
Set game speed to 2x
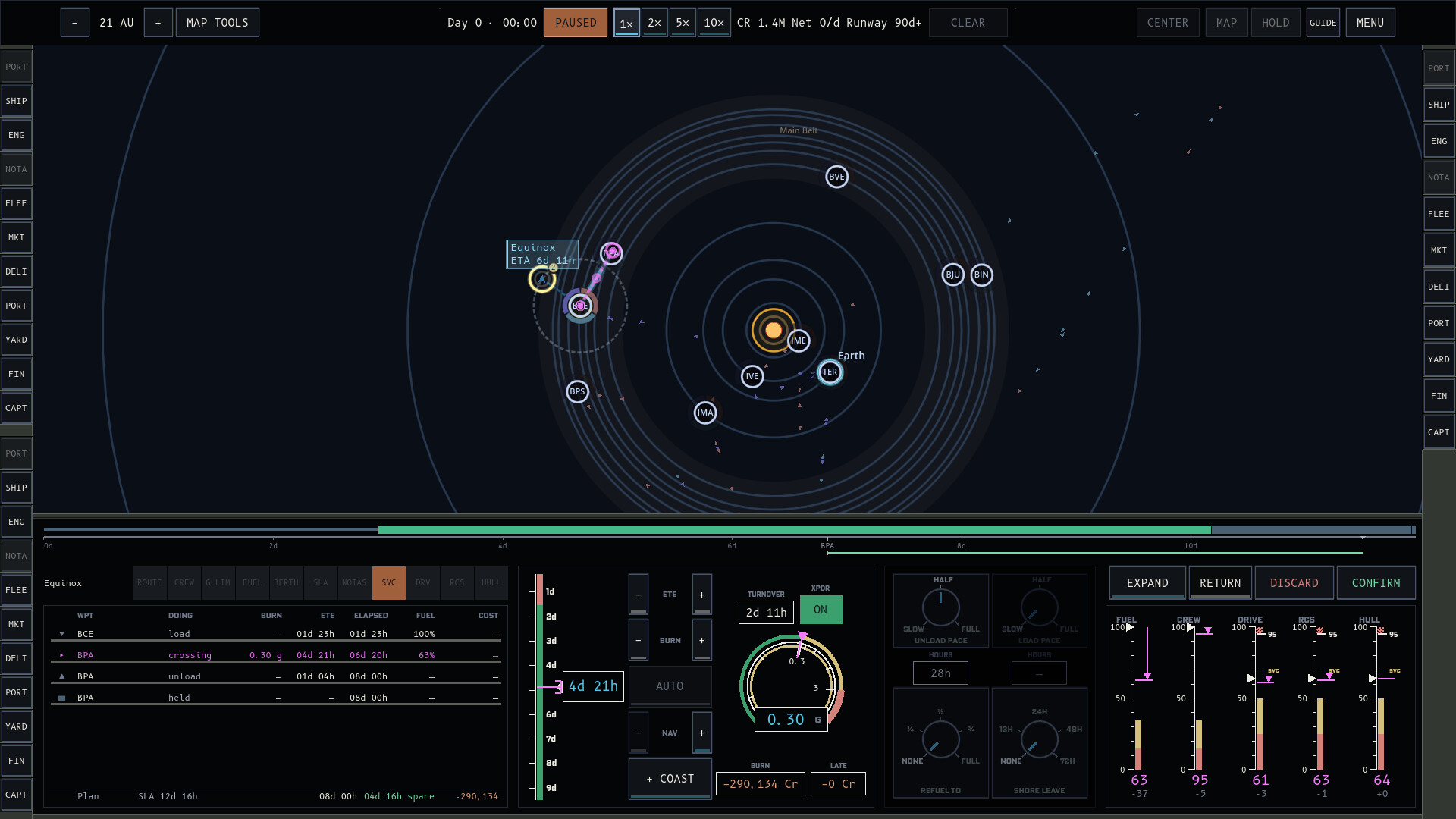pyautogui.click(x=654, y=23)
